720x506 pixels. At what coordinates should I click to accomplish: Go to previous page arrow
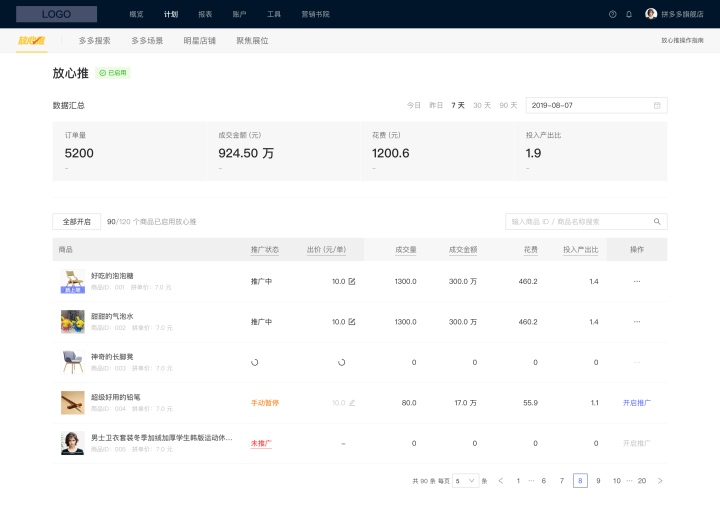point(501,481)
